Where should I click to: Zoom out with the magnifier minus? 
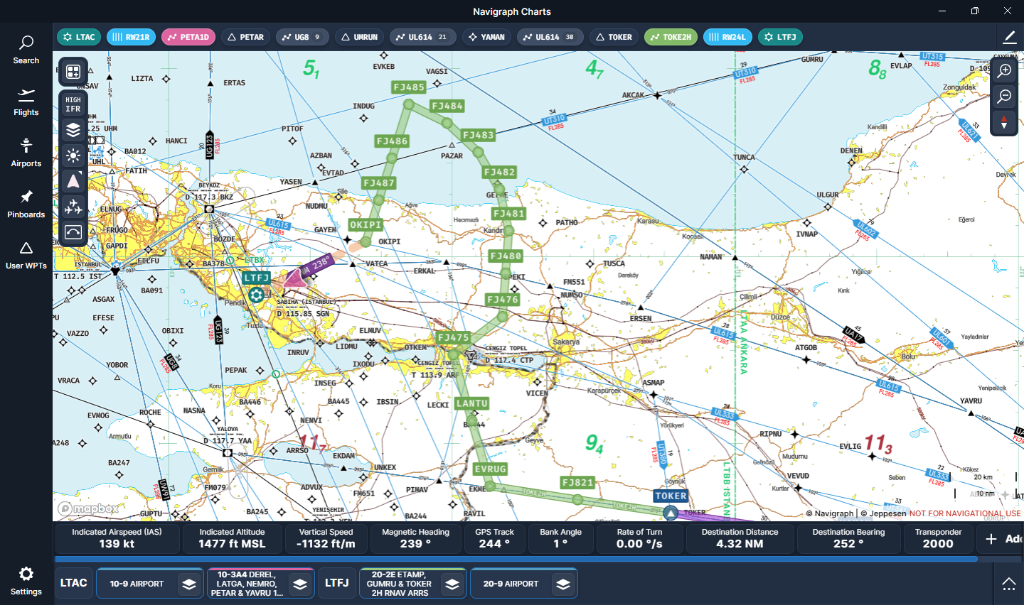point(1004,97)
